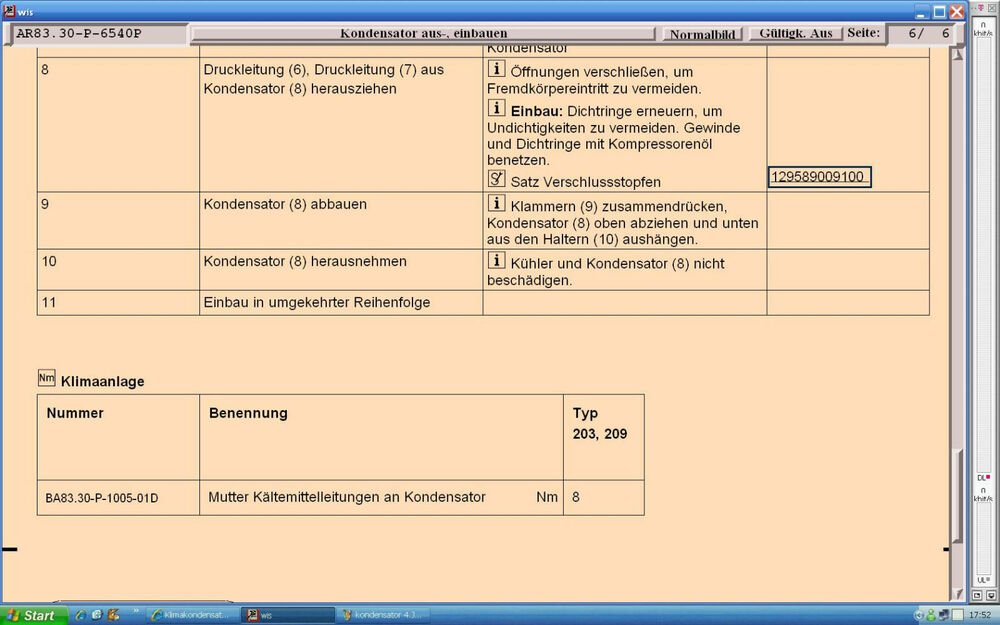The image size is (1000, 625).
Task: Click special tool icon beside 'Satz Verschlussstopfen'
Action: pos(496,179)
